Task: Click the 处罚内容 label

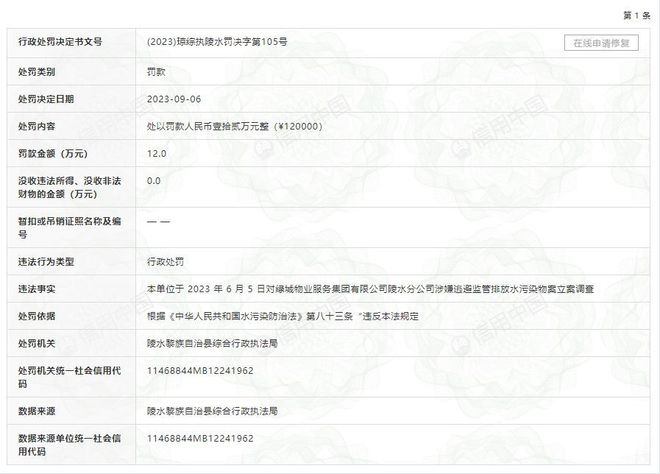Action: point(37,126)
